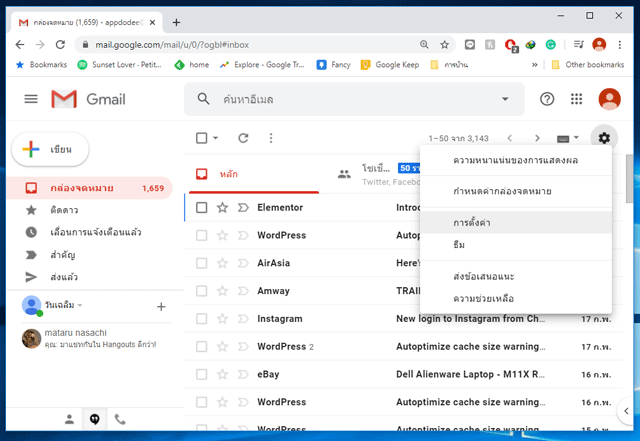Reload the page in Chrome
The image size is (640, 441).
[x=60, y=45]
